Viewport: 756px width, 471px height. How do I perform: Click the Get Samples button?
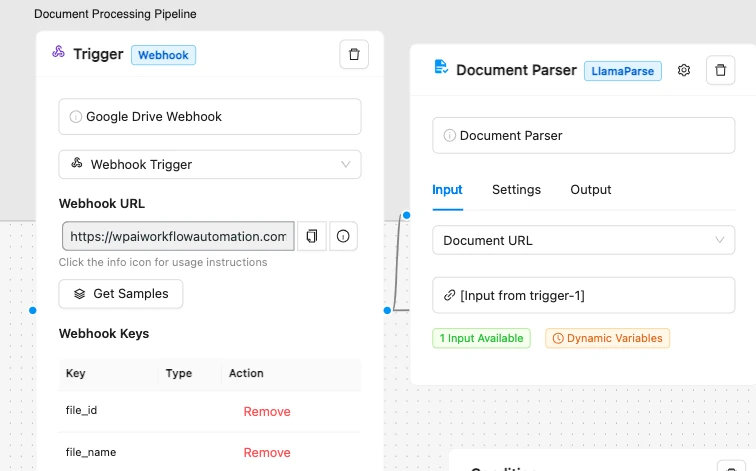(x=121, y=294)
